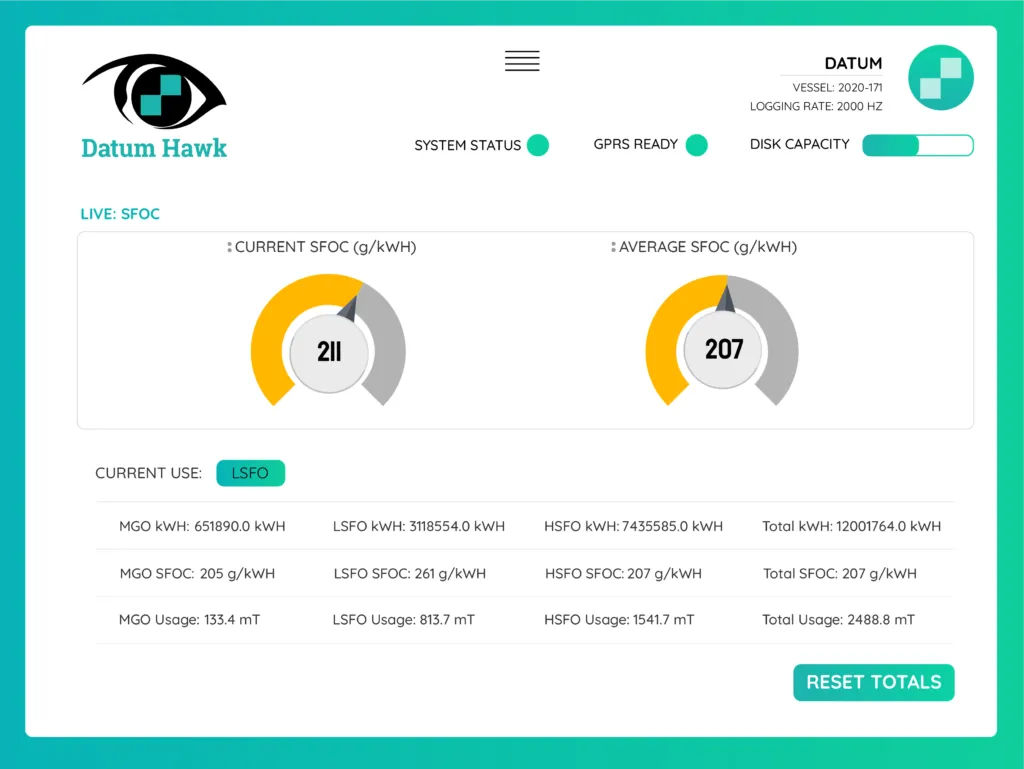Click the Average SFOC gauge needle
The width and height of the screenshot is (1024, 769).
[727, 299]
